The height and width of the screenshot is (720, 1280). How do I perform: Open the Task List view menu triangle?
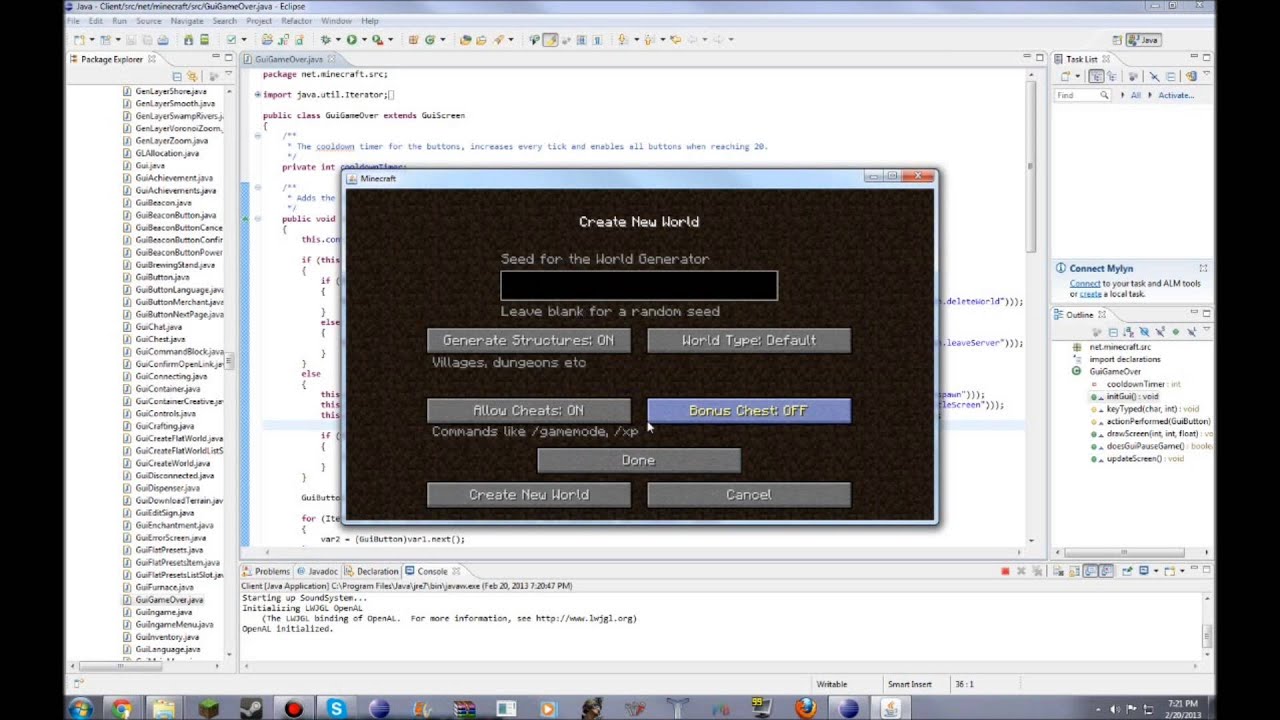click(x=1207, y=73)
